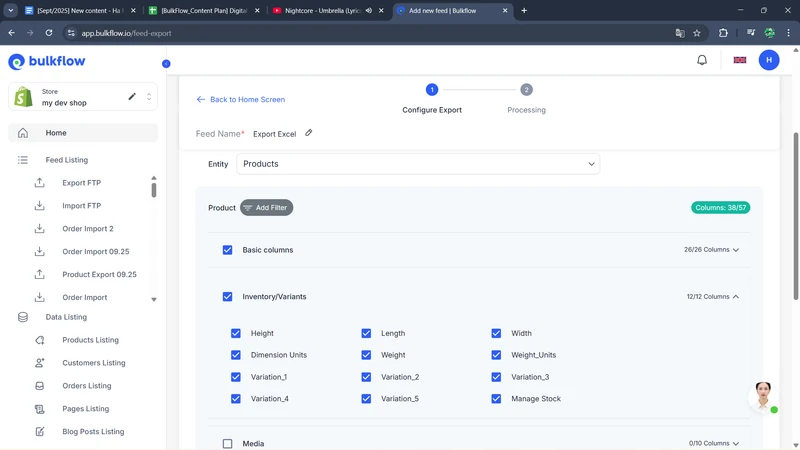The width and height of the screenshot is (800, 450).
Task: Collapse sidebar with blue arrow button
Action: (166, 64)
